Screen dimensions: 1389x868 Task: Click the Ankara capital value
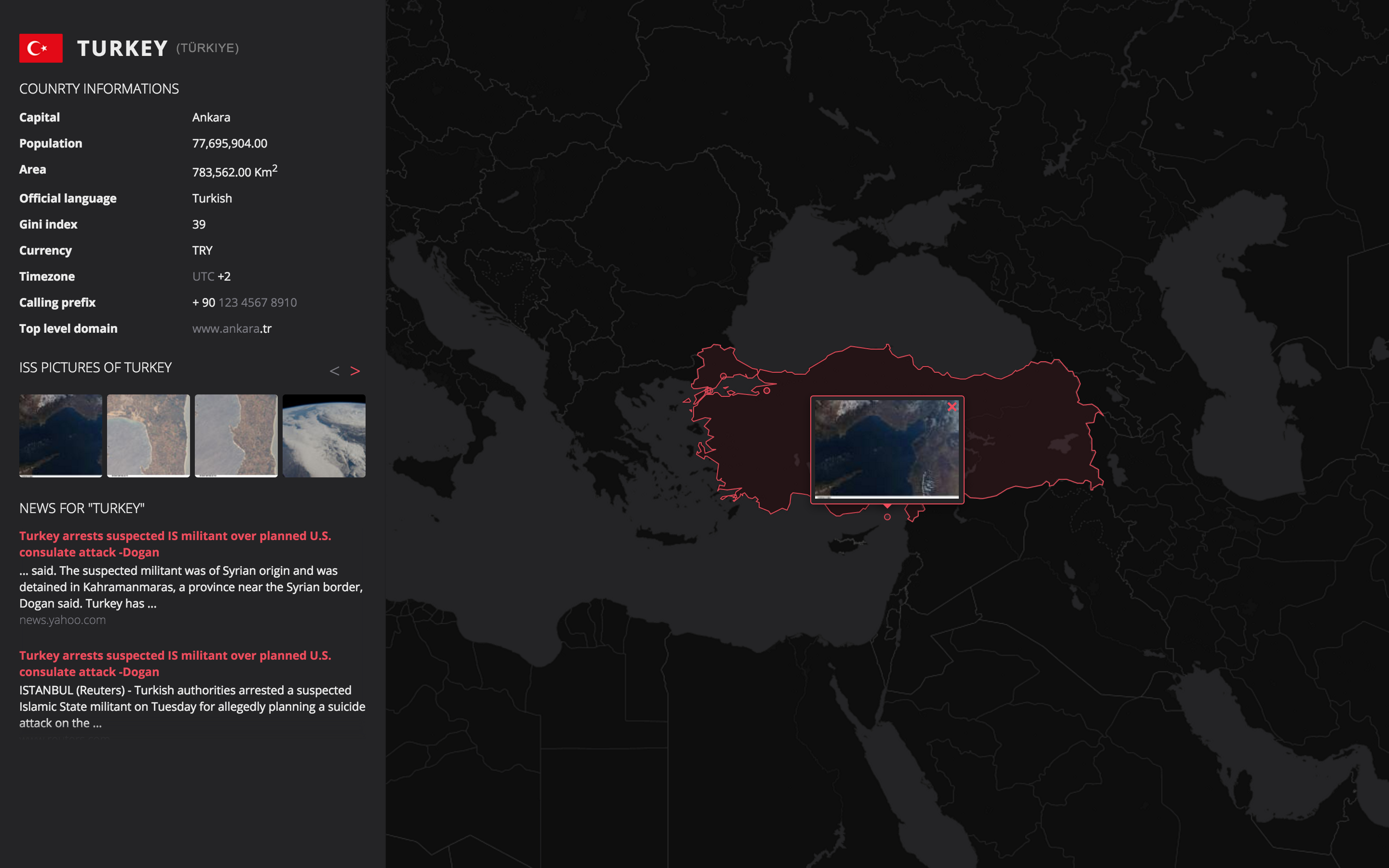click(211, 117)
